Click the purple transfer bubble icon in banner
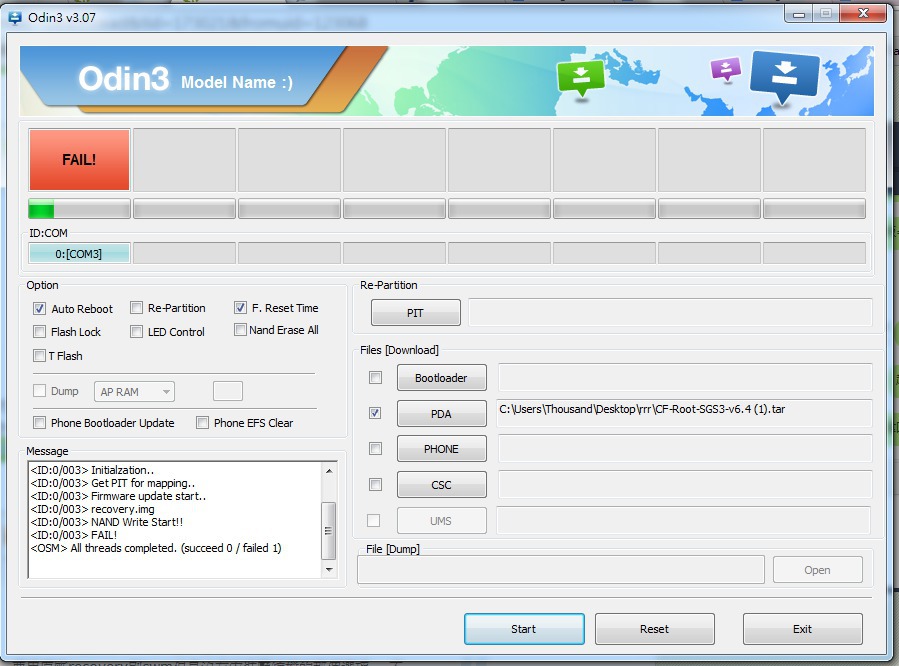 point(726,69)
